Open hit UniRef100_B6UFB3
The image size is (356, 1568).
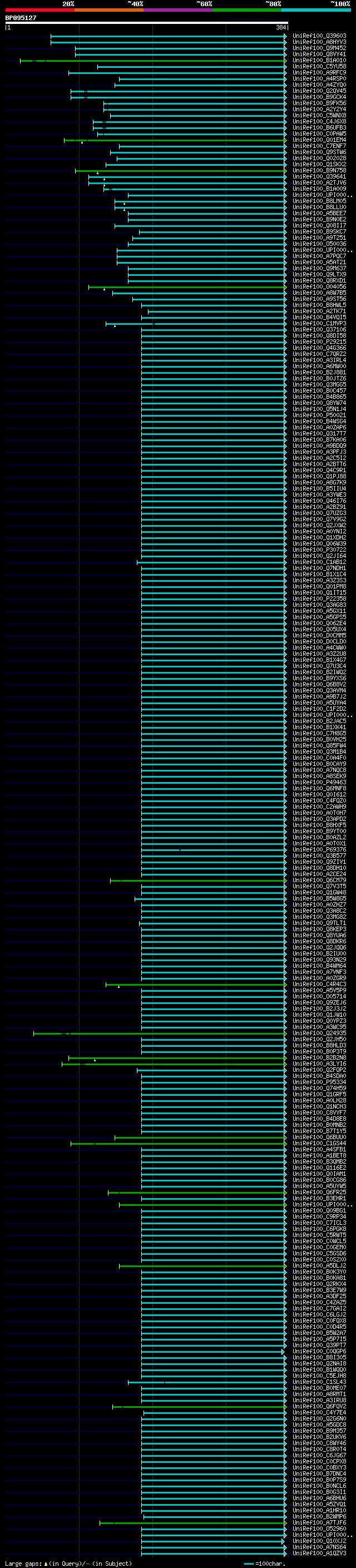pos(319,127)
